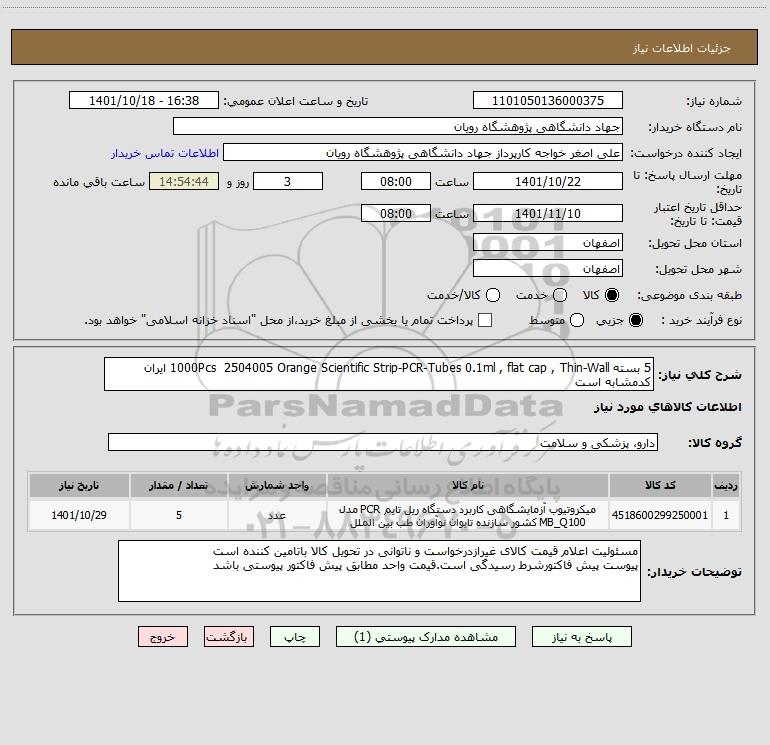Click the ردیف column header
770x745 pixels.
(726, 485)
